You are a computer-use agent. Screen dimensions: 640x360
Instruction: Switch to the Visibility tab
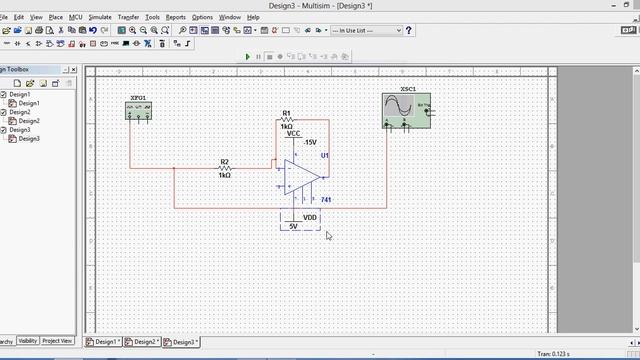point(28,341)
